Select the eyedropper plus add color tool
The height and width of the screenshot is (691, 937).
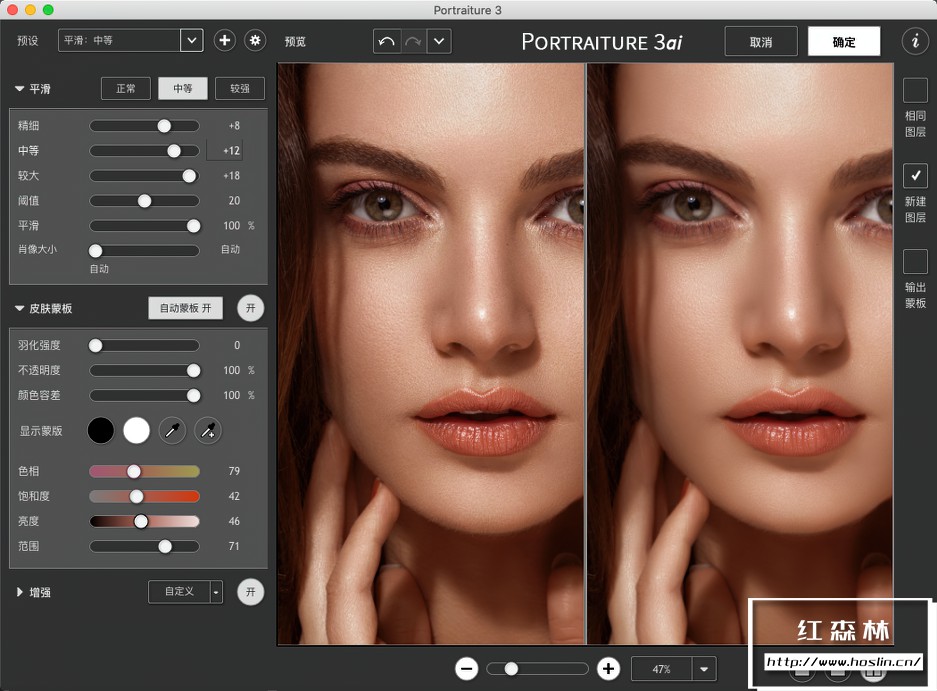click(x=208, y=431)
